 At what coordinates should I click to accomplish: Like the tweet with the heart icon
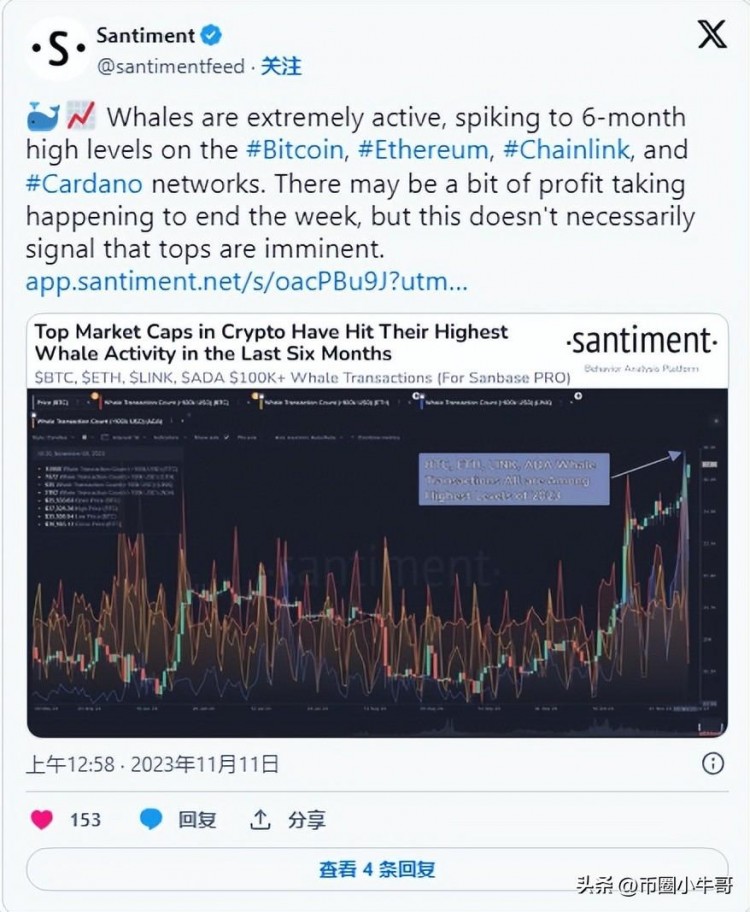coord(41,820)
